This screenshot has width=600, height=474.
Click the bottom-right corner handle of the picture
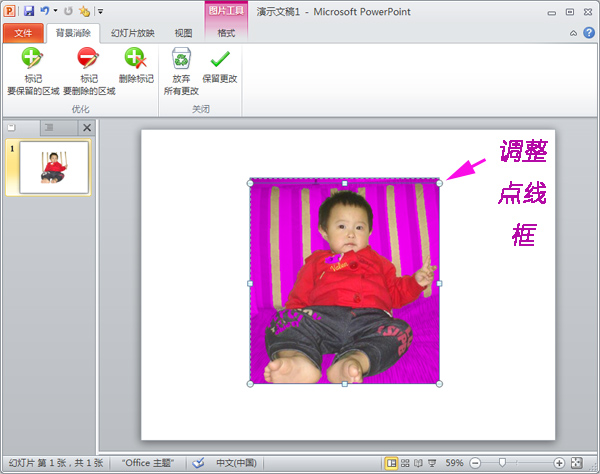pyautogui.click(x=439, y=384)
